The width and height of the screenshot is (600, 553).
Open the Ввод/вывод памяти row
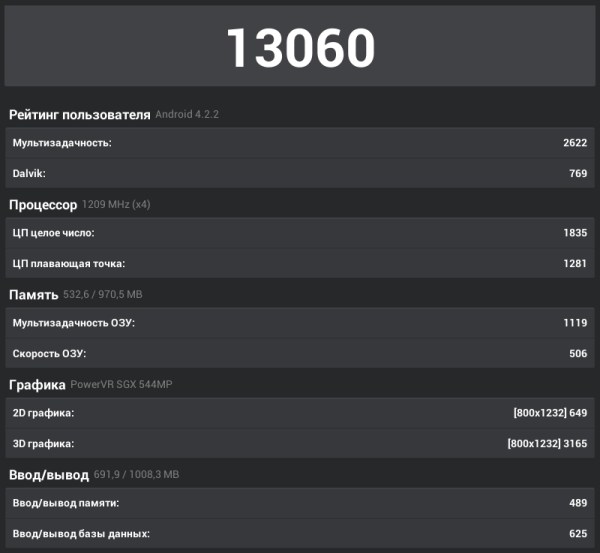pos(300,503)
